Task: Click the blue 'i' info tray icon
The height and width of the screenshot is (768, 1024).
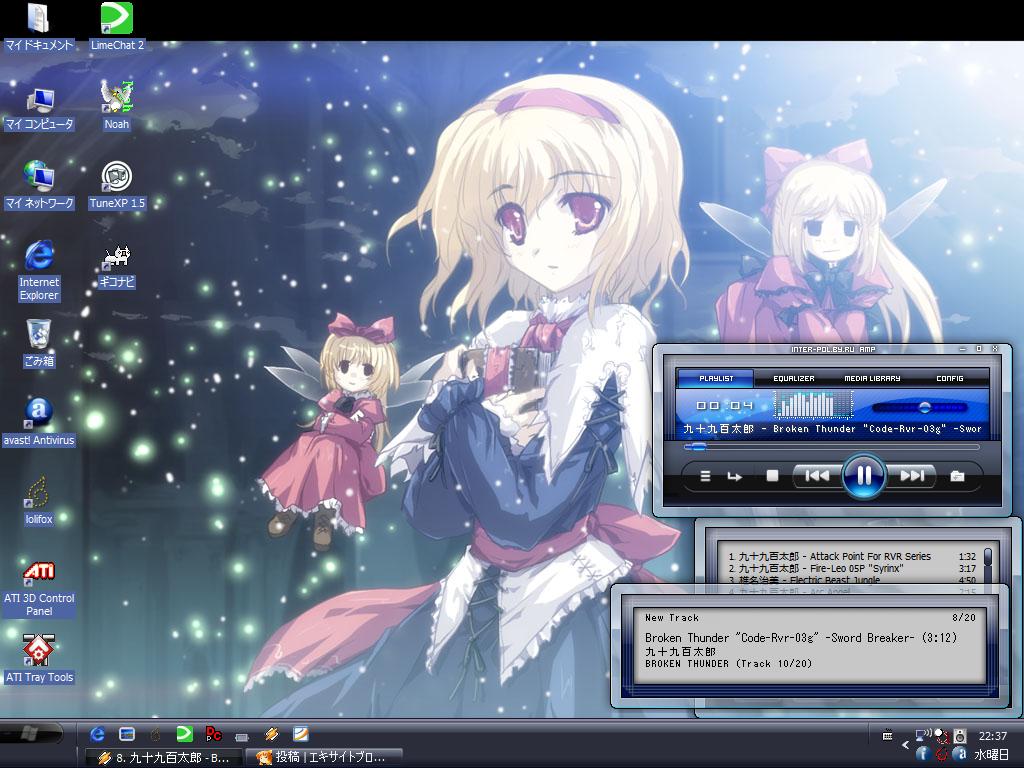Action: tap(922, 754)
